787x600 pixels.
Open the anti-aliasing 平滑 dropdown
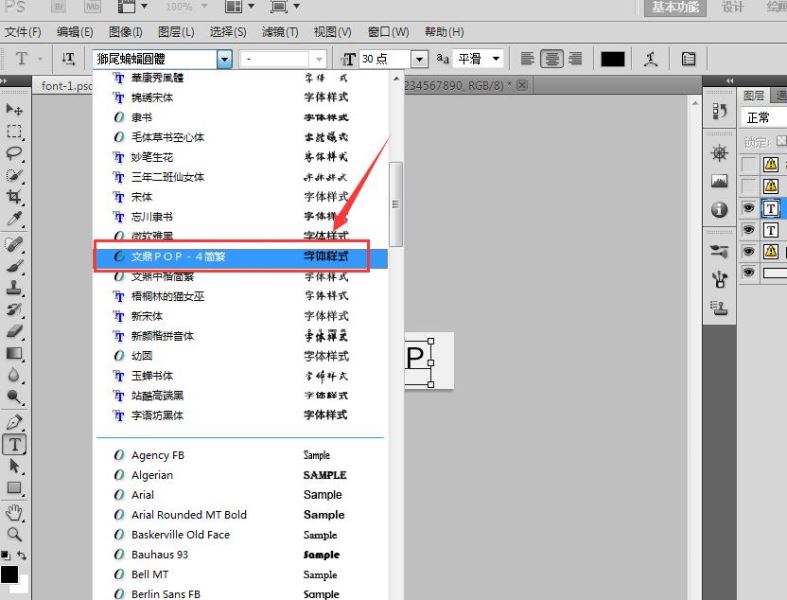[x=478, y=59]
